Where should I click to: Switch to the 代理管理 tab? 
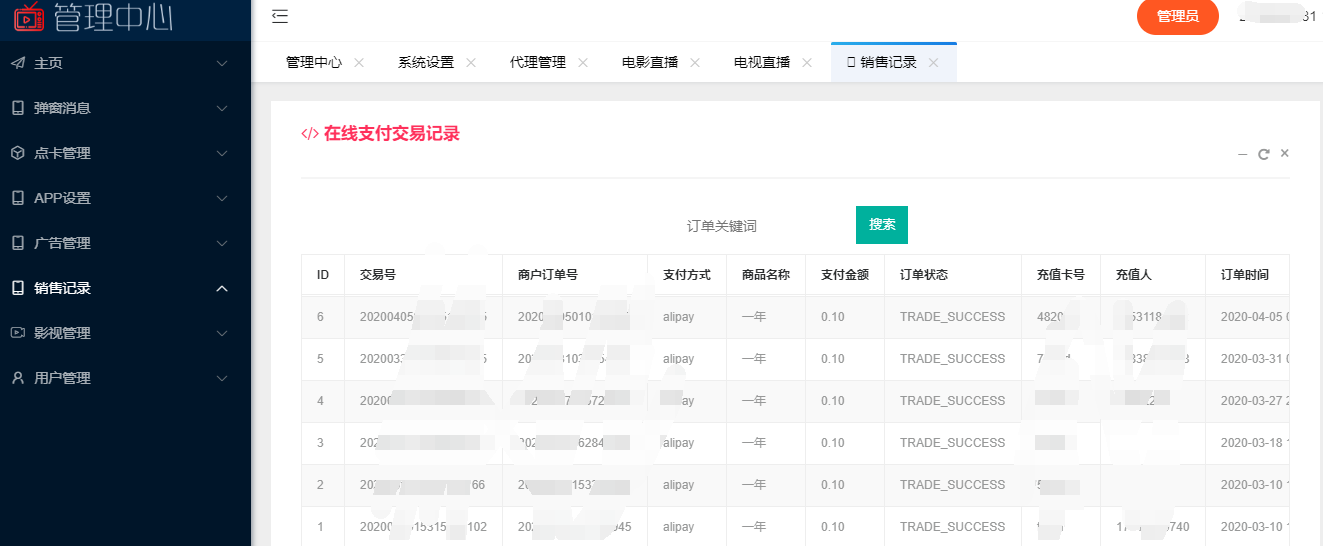pos(537,62)
